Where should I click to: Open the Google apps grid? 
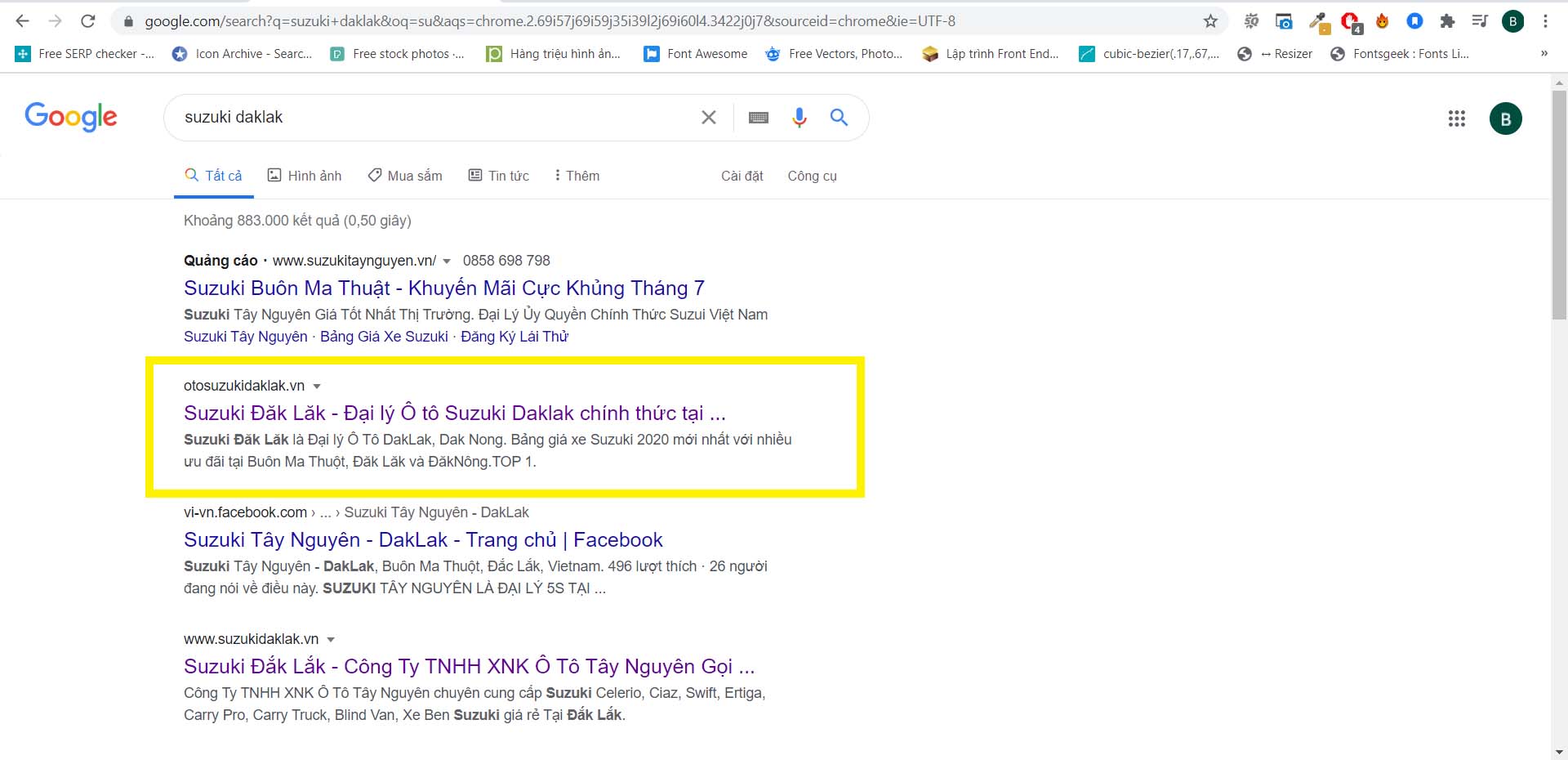1457,118
